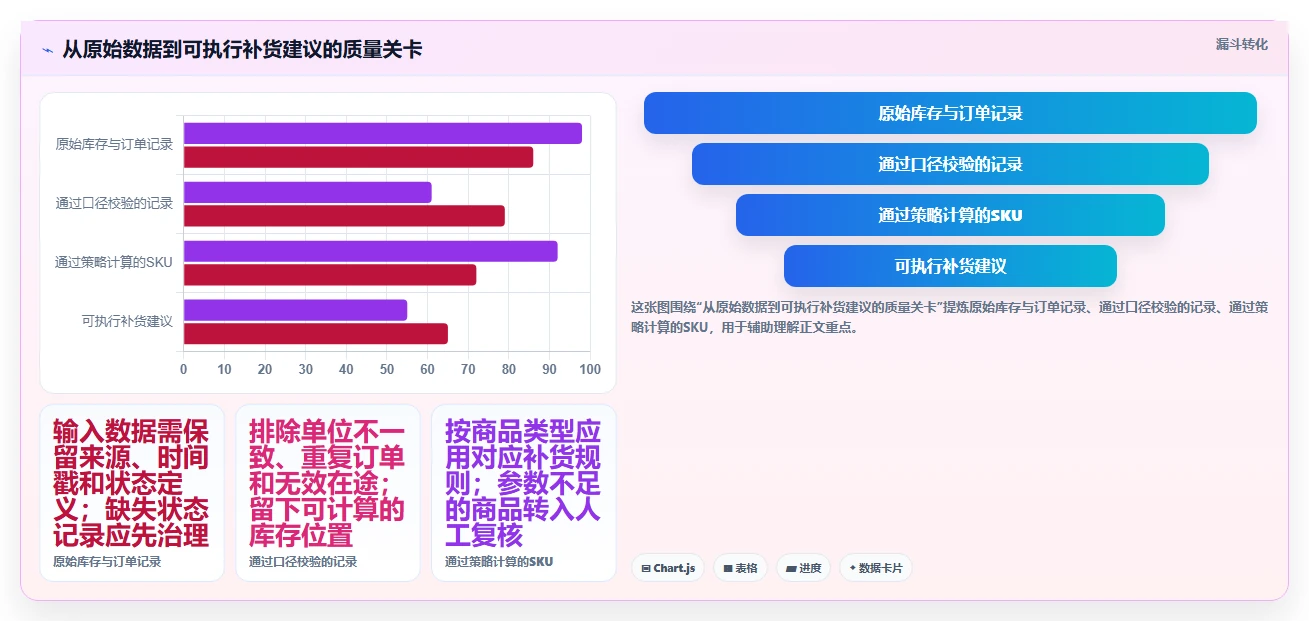The width and height of the screenshot is (1309, 621).
Task: Click the icon inside the 表格 chip
Action: [727, 568]
